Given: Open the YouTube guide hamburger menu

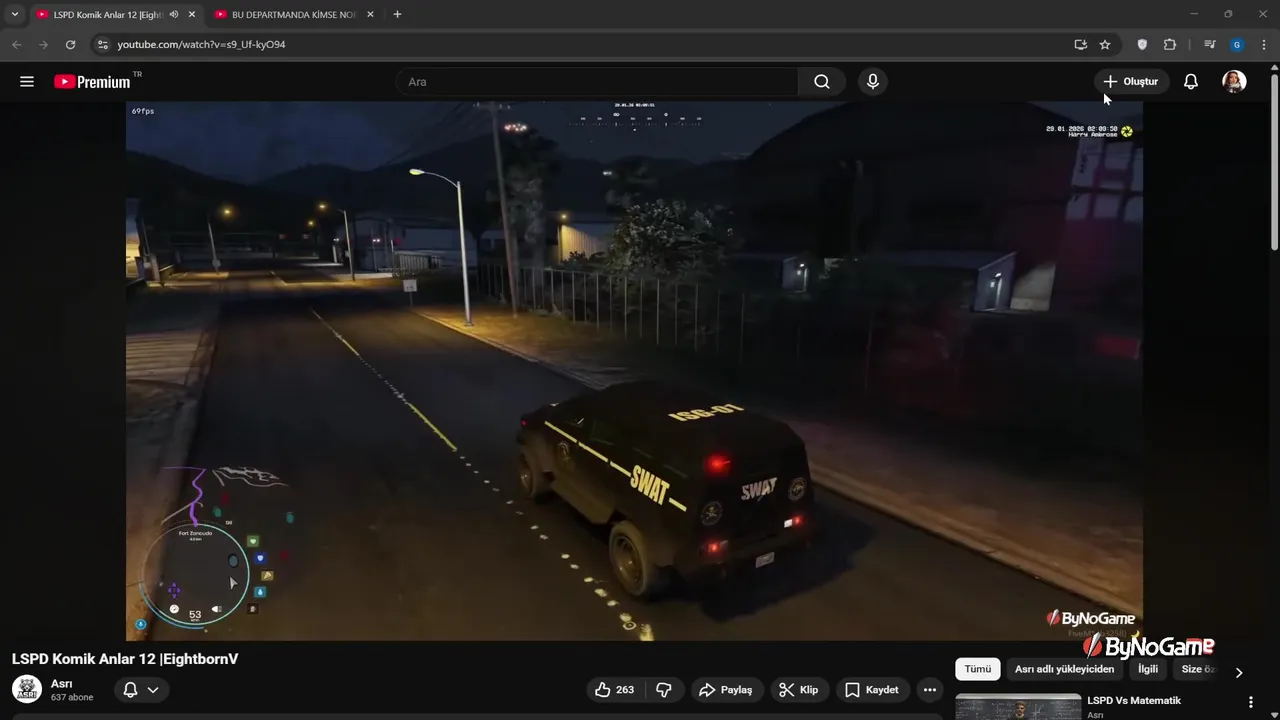Looking at the screenshot, I should 27,82.
